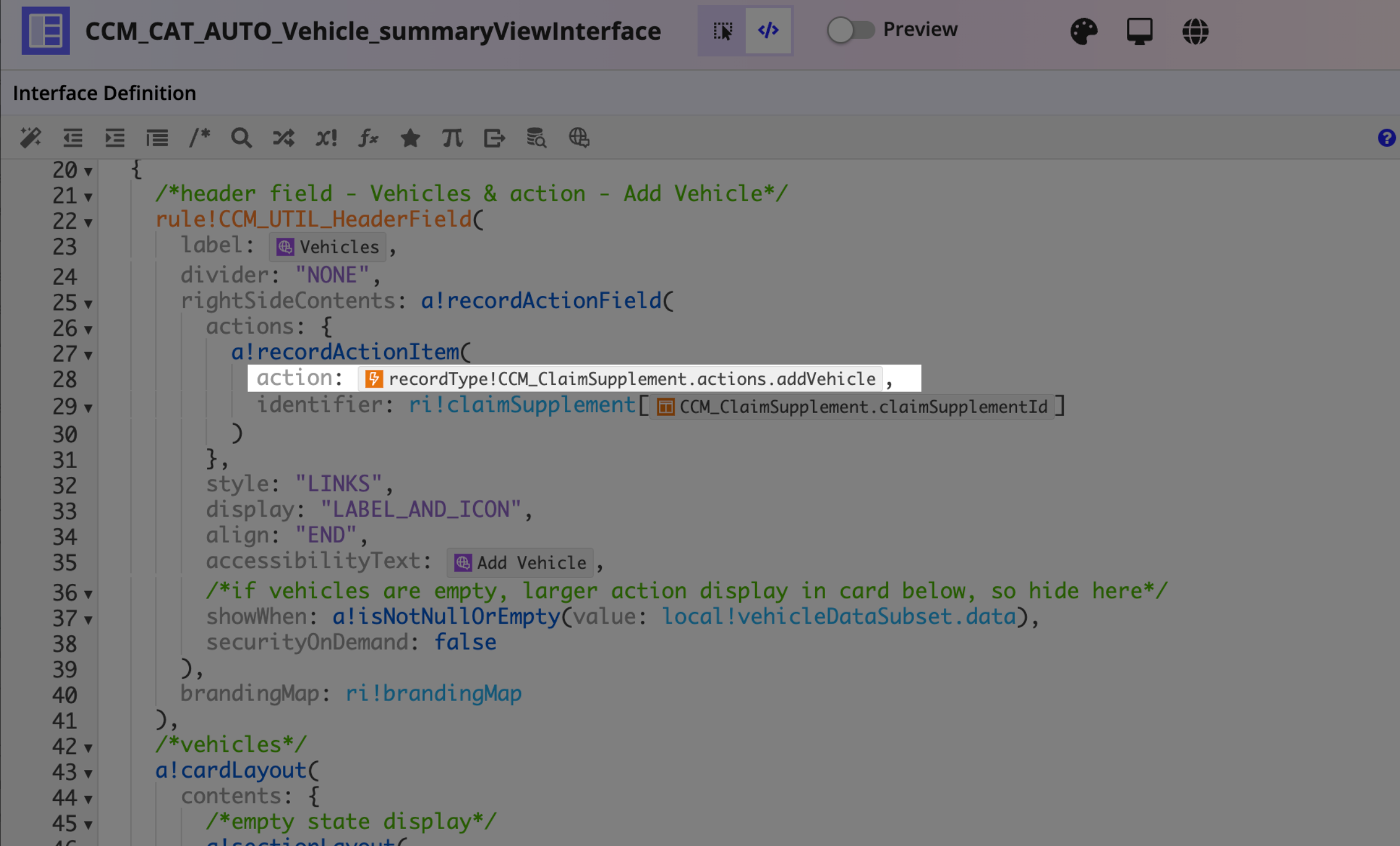Click the "LINKS" style value

(339, 484)
